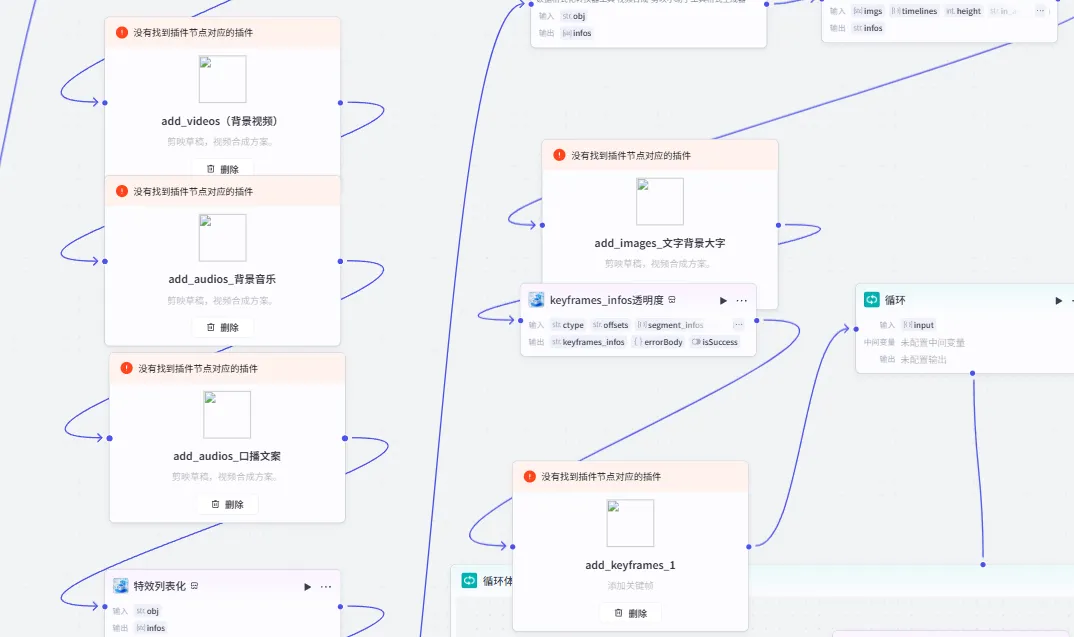Select the add_images_文字背景大字 title
The image size is (1074, 637).
660,243
